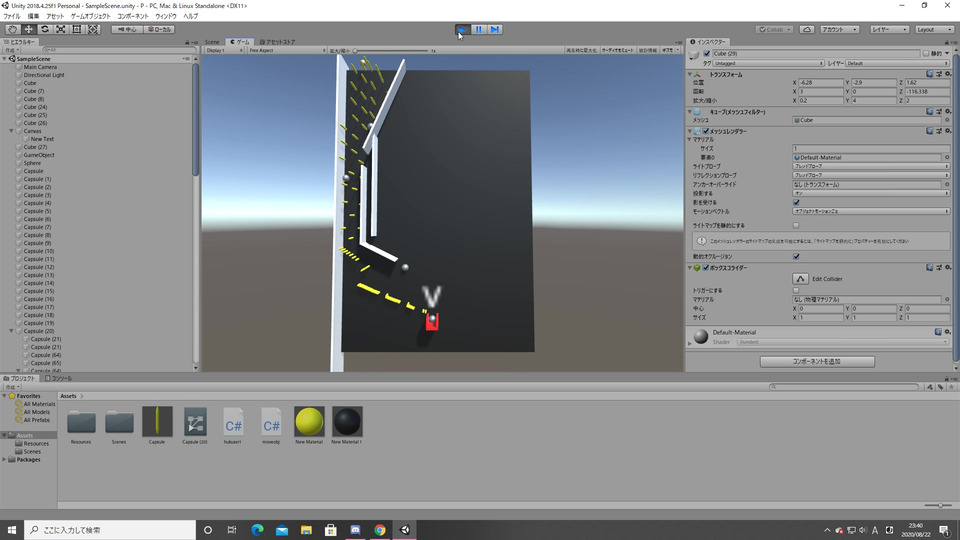Toggle the 静的 (static) checkbox
Viewport: 960px width, 540px height.
click(x=925, y=53)
